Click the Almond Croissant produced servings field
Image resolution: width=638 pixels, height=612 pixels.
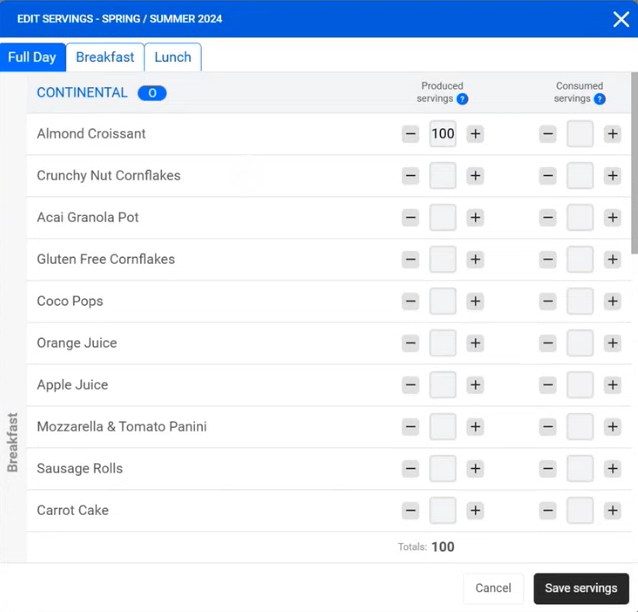click(x=442, y=134)
